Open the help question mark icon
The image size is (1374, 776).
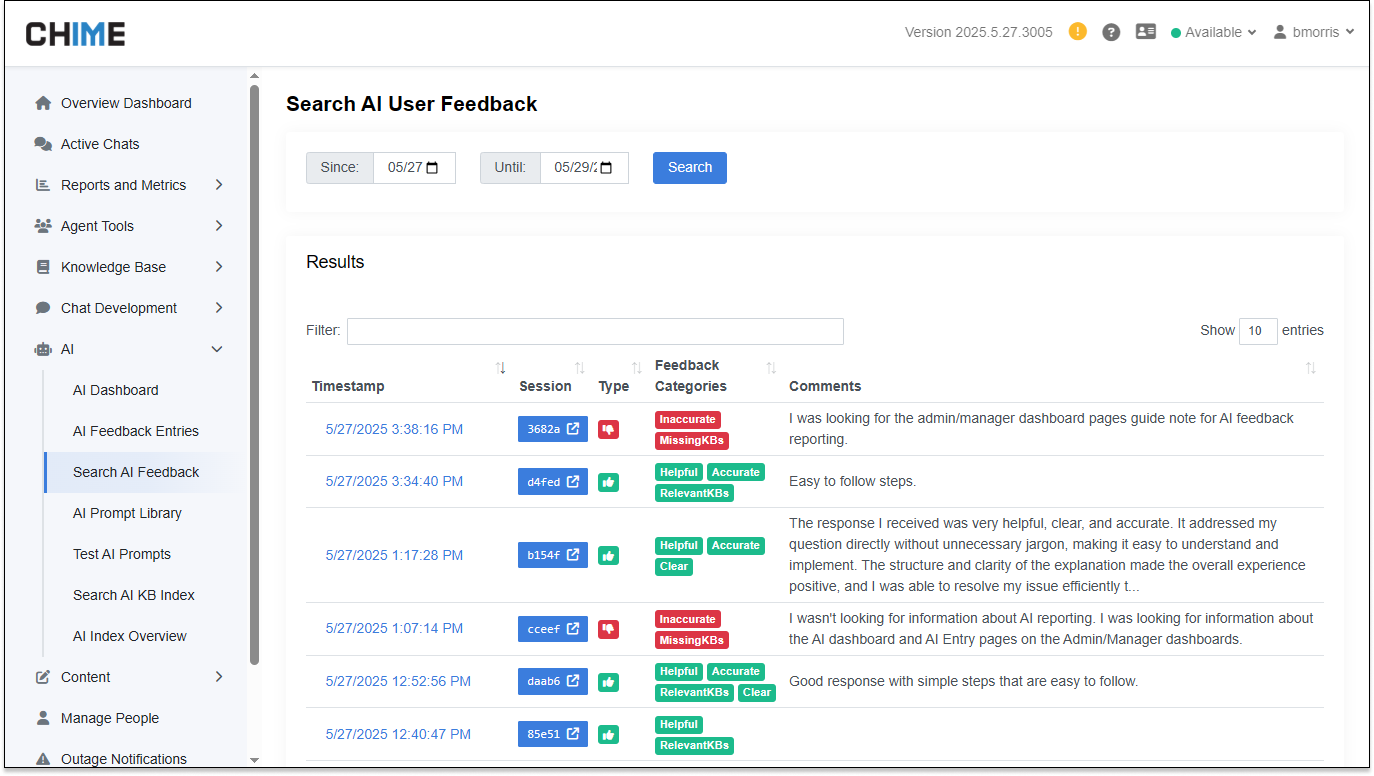point(1111,32)
